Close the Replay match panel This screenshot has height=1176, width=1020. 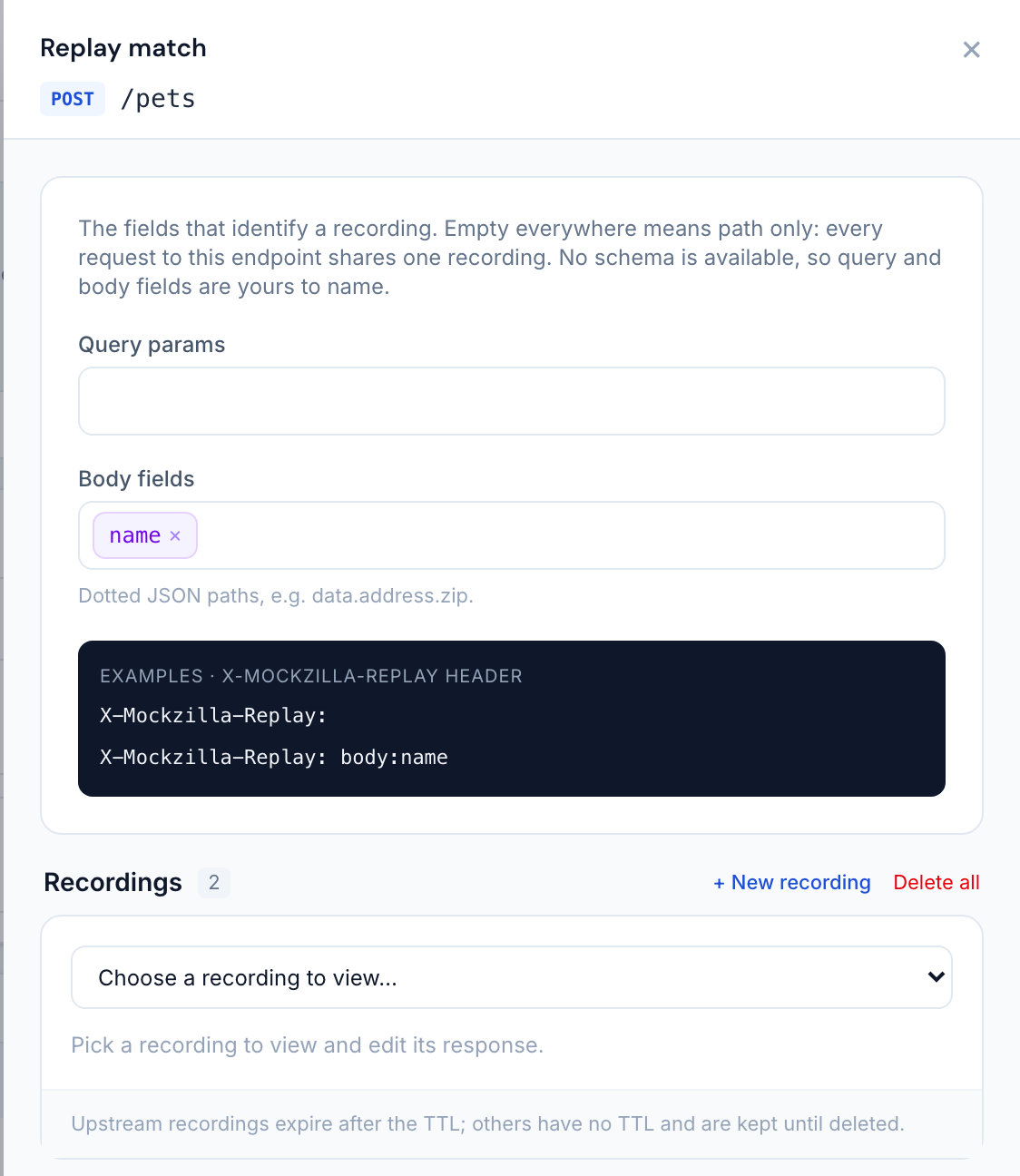coord(971,50)
